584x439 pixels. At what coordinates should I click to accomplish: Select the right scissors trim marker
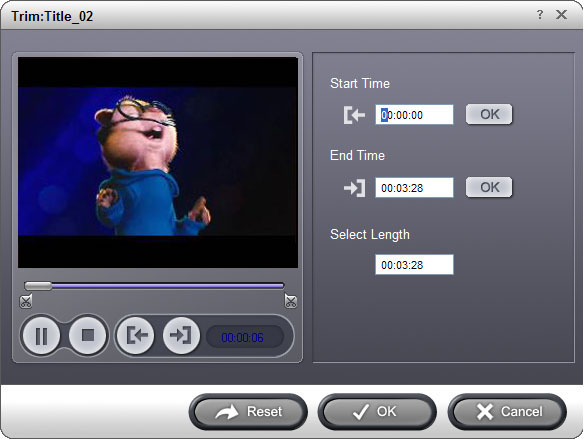[291, 301]
